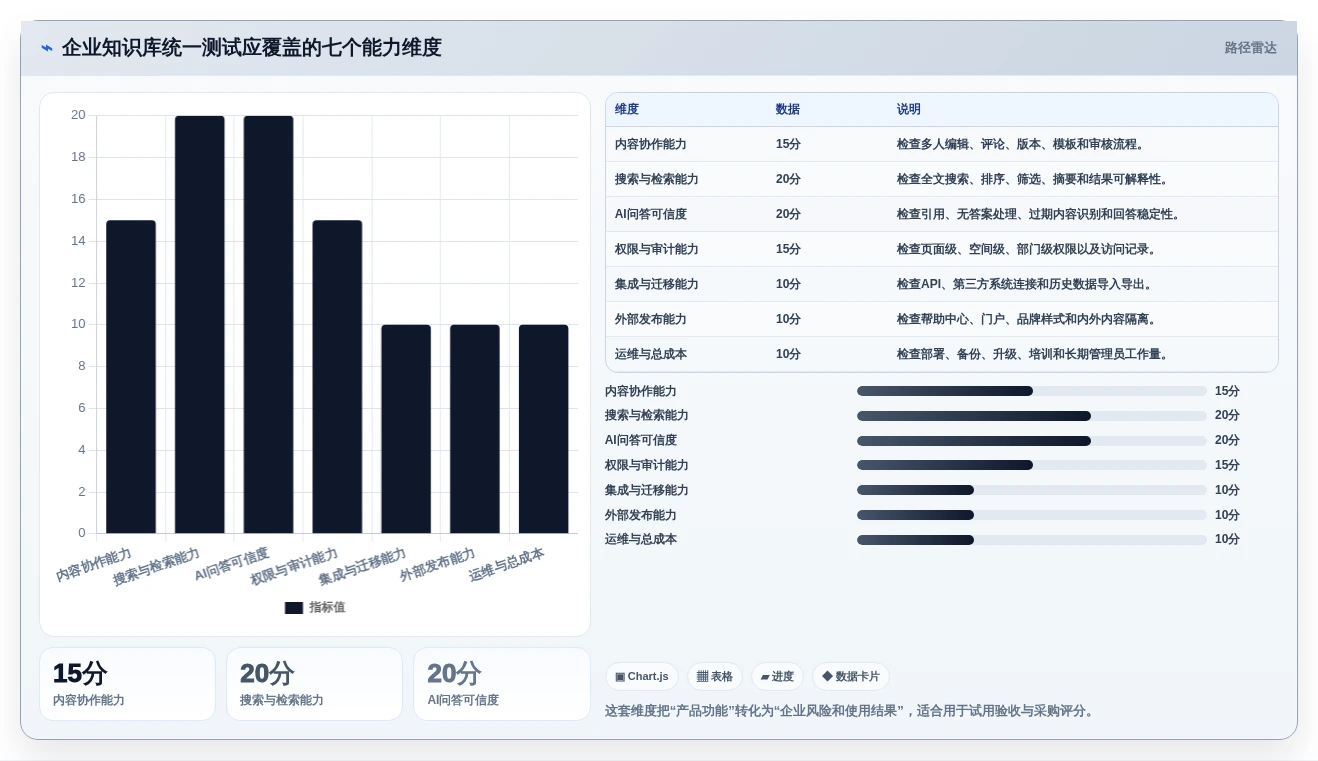
Task: Click description 检查API、第三方系统连接和历史数据导入导出
Action: click(1027, 284)
